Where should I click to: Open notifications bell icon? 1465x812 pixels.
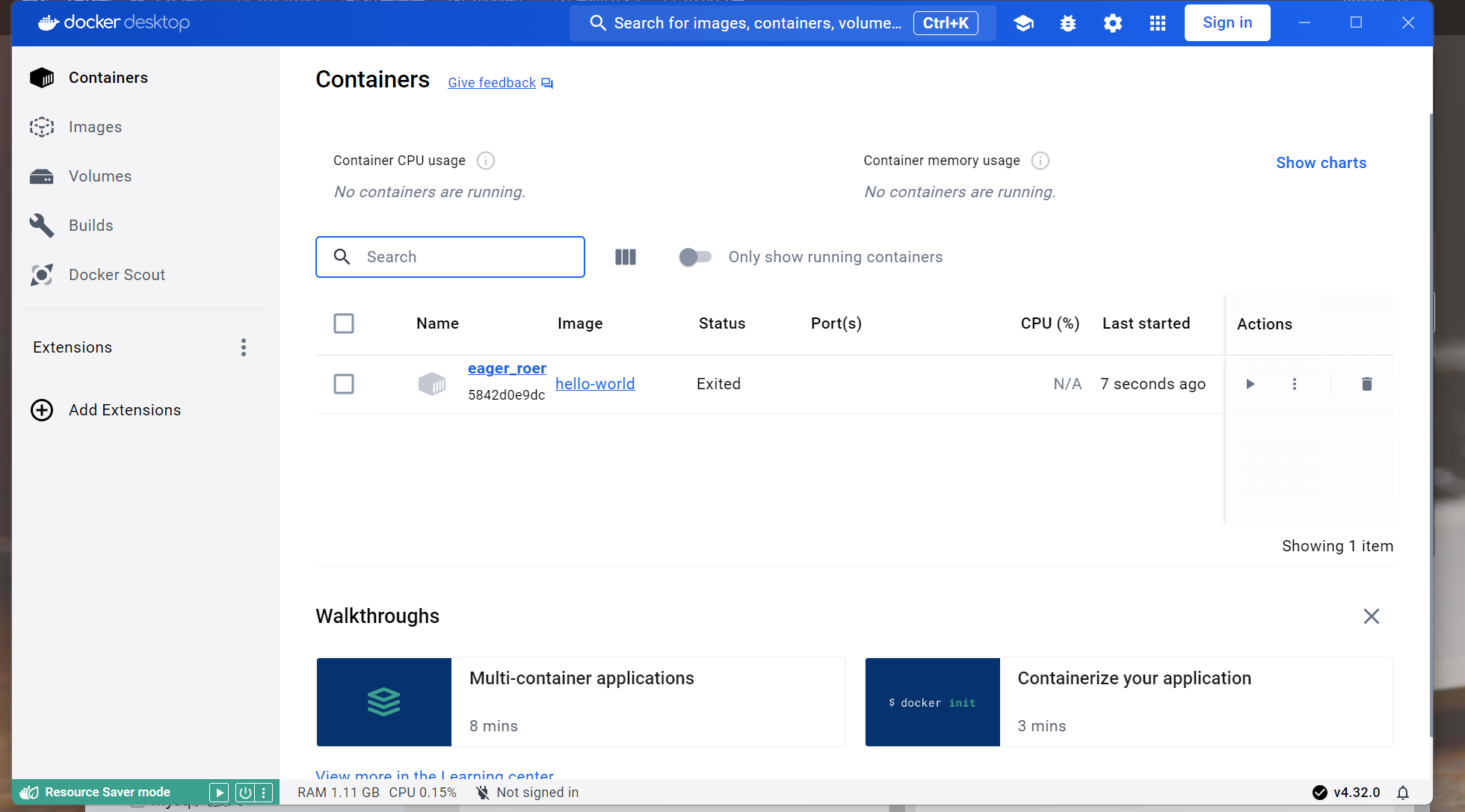tap(1403, 793)
